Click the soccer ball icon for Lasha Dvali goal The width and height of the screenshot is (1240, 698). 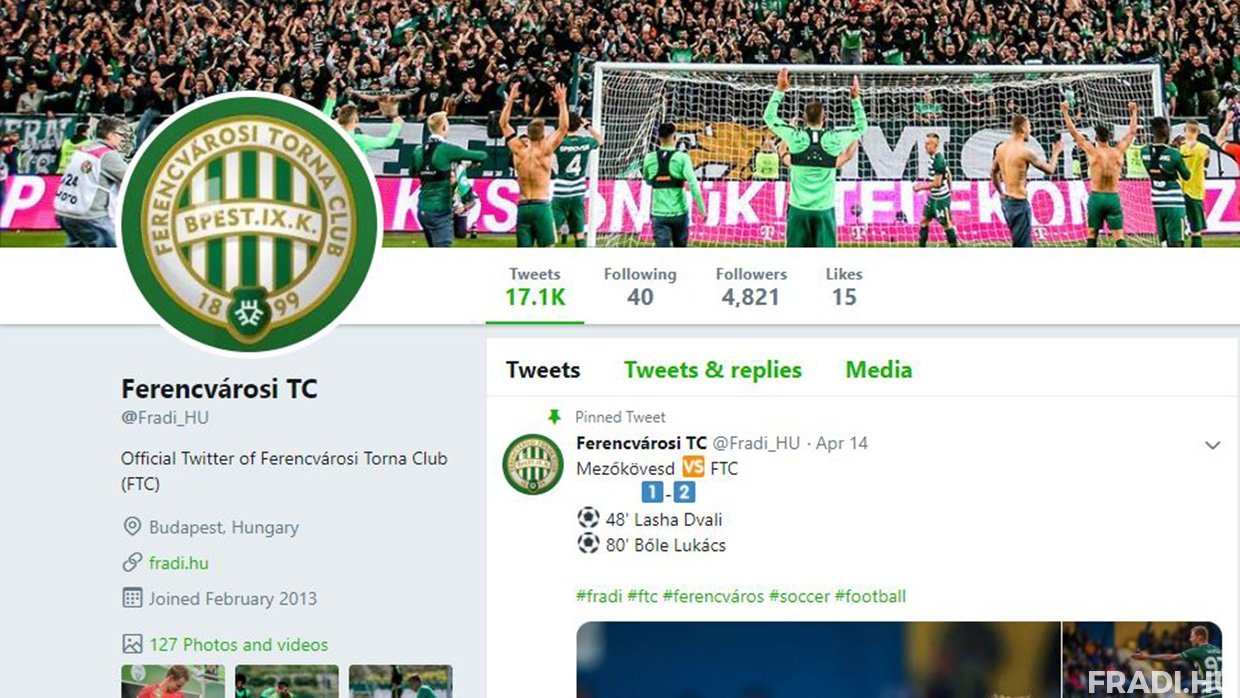pos(588,518)
